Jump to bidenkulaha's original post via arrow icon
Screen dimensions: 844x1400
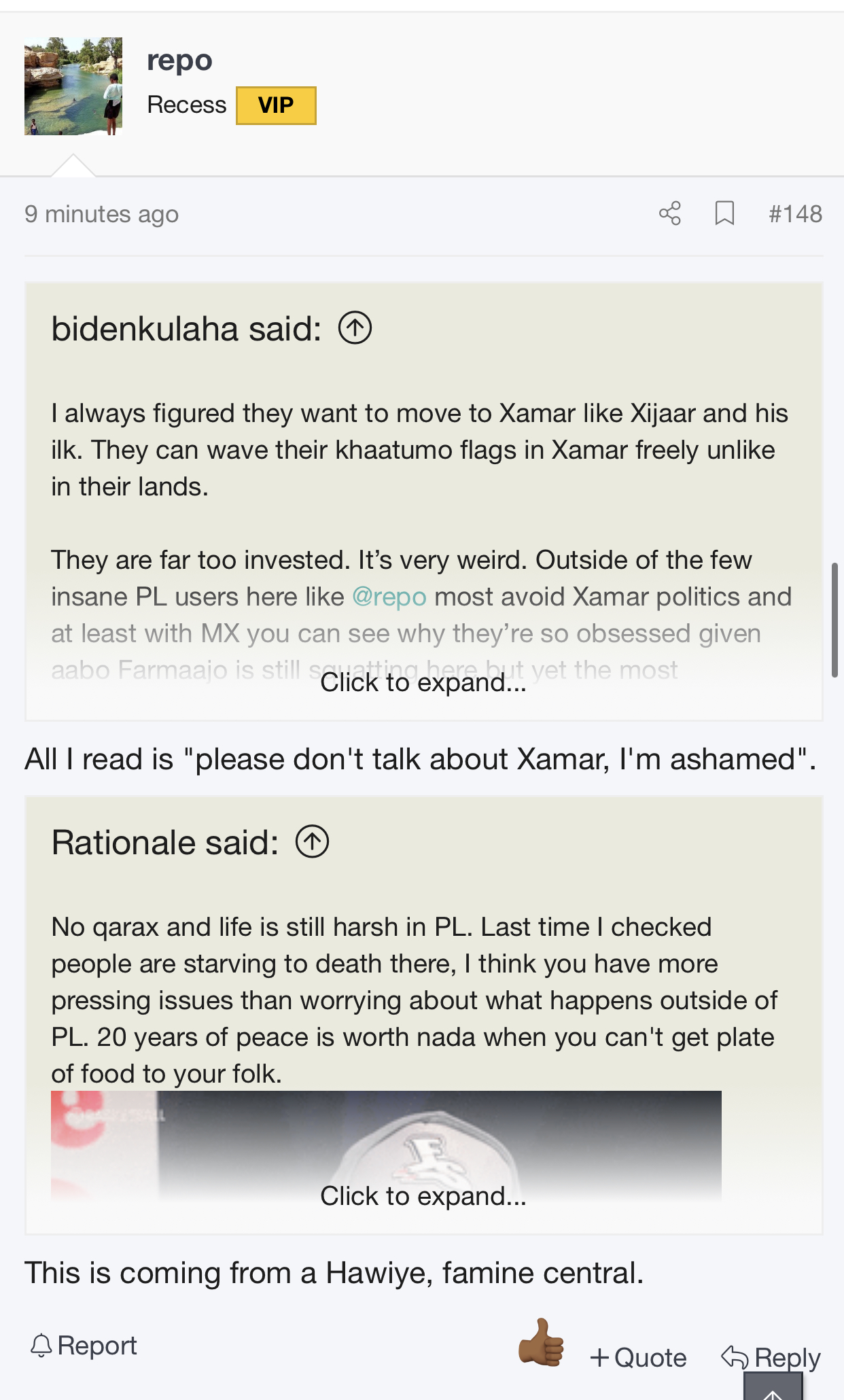click(x=355, y=328)
